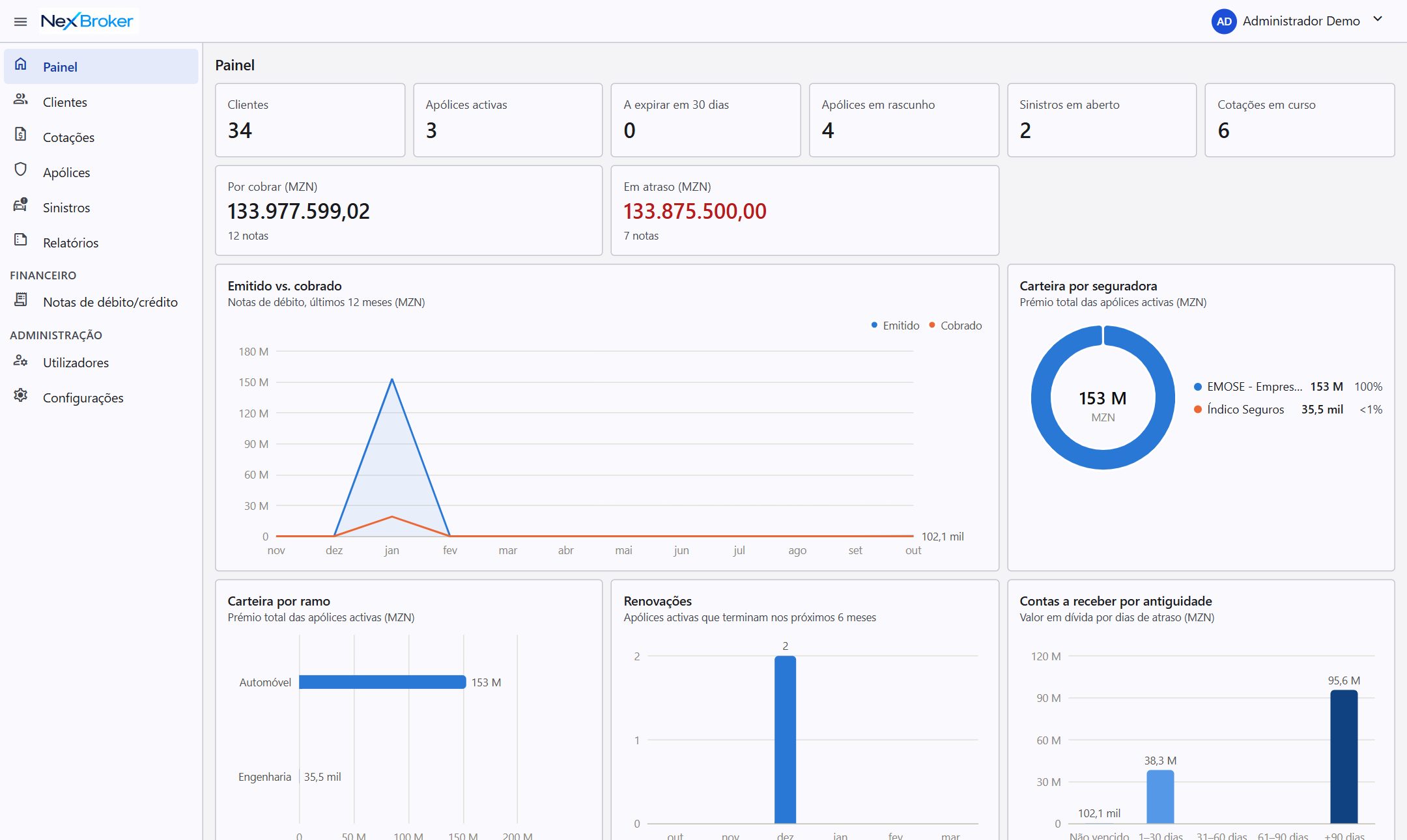Click the dez renewals bar
This screenshot has width=1407, height=840.
pyautogui.click(x=785, y=740)
